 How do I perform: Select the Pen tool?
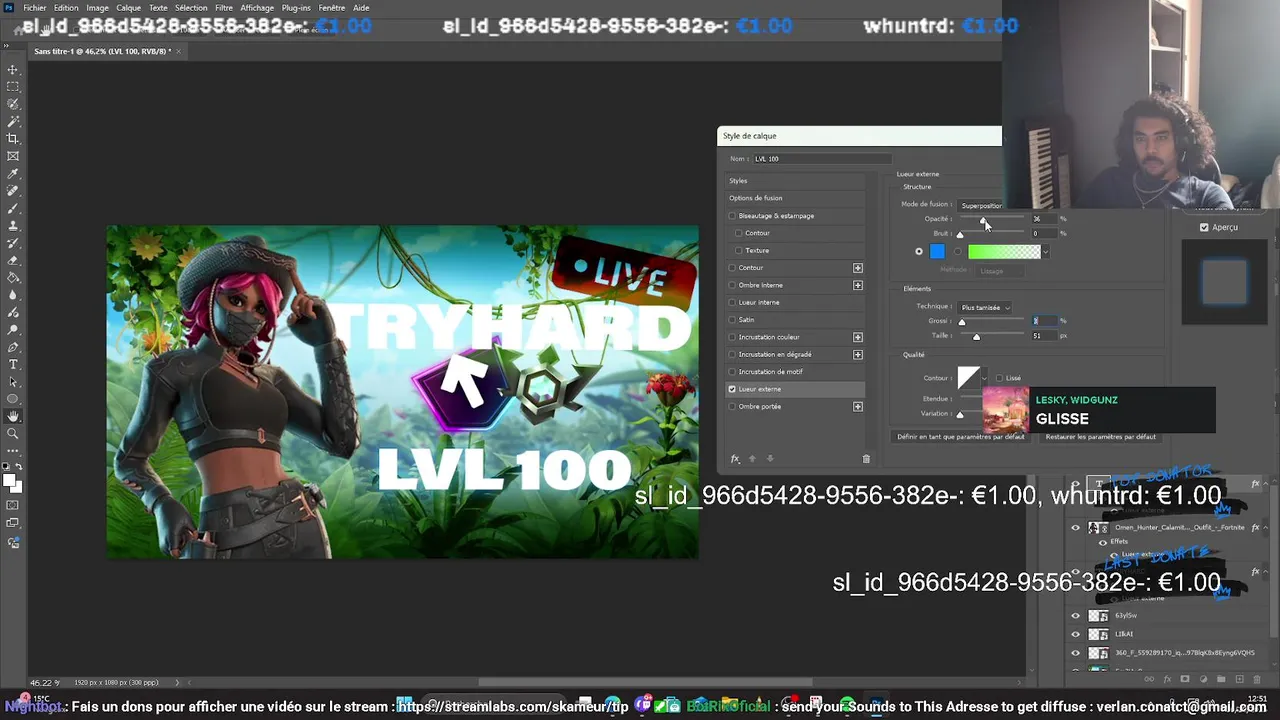tap(13, 347)
